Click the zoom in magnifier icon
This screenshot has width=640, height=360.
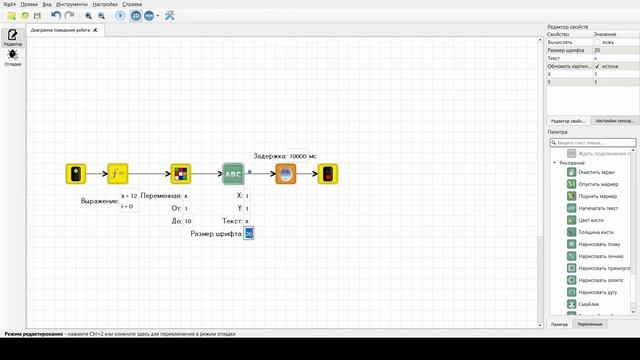(x=88, y=16)
